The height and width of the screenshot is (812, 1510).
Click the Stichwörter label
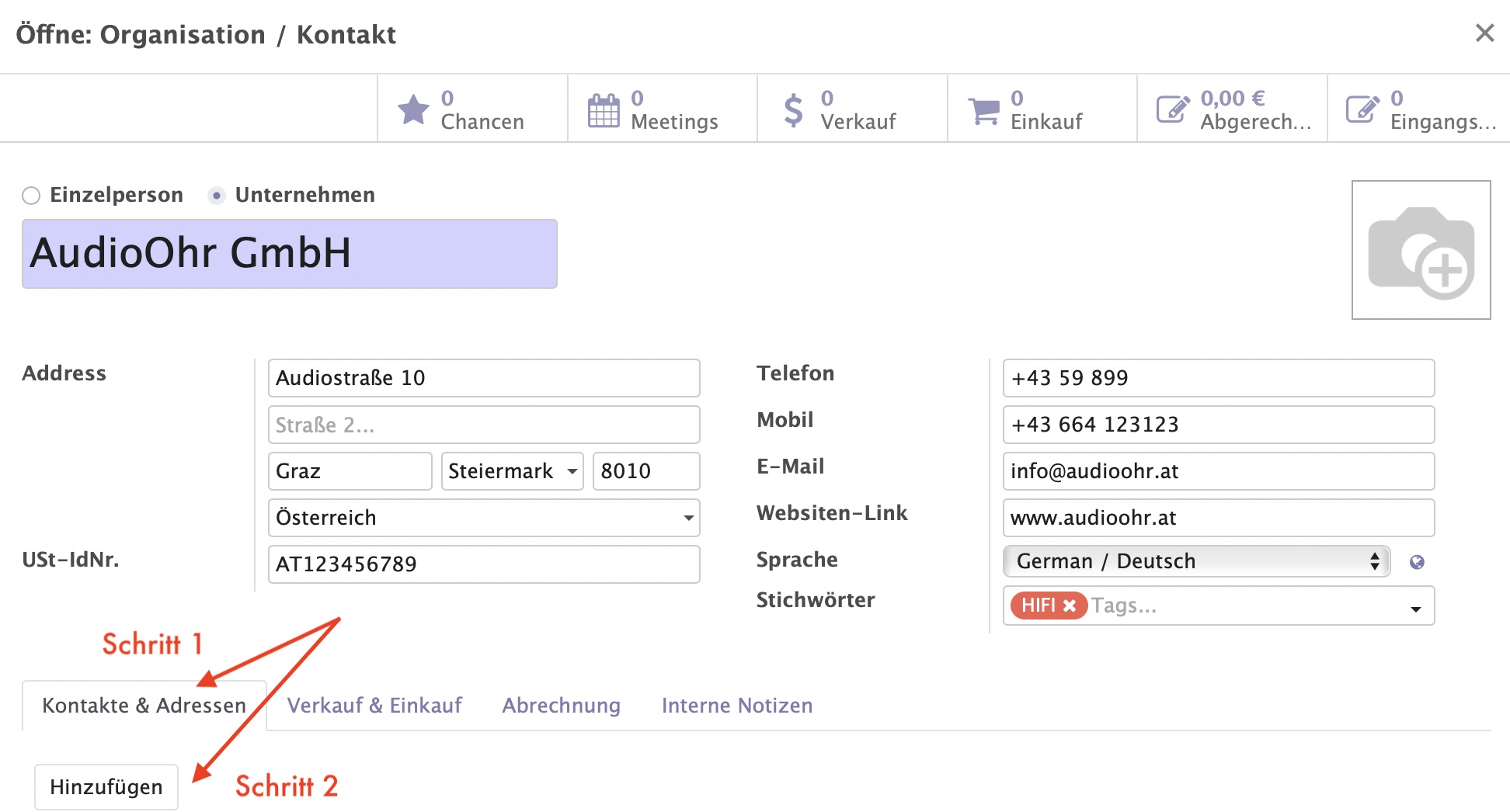click(x=816, y=600)
